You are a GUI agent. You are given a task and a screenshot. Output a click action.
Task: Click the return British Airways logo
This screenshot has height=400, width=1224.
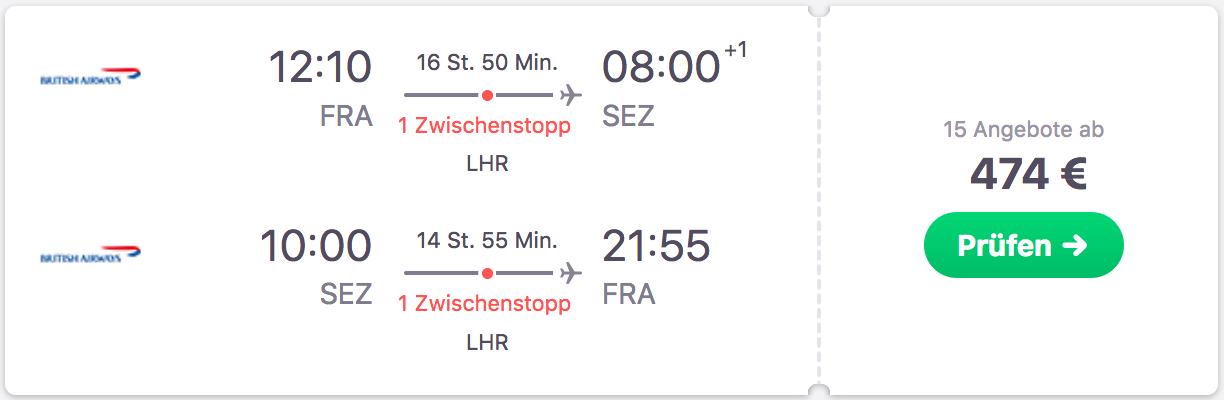click(90, 257)
